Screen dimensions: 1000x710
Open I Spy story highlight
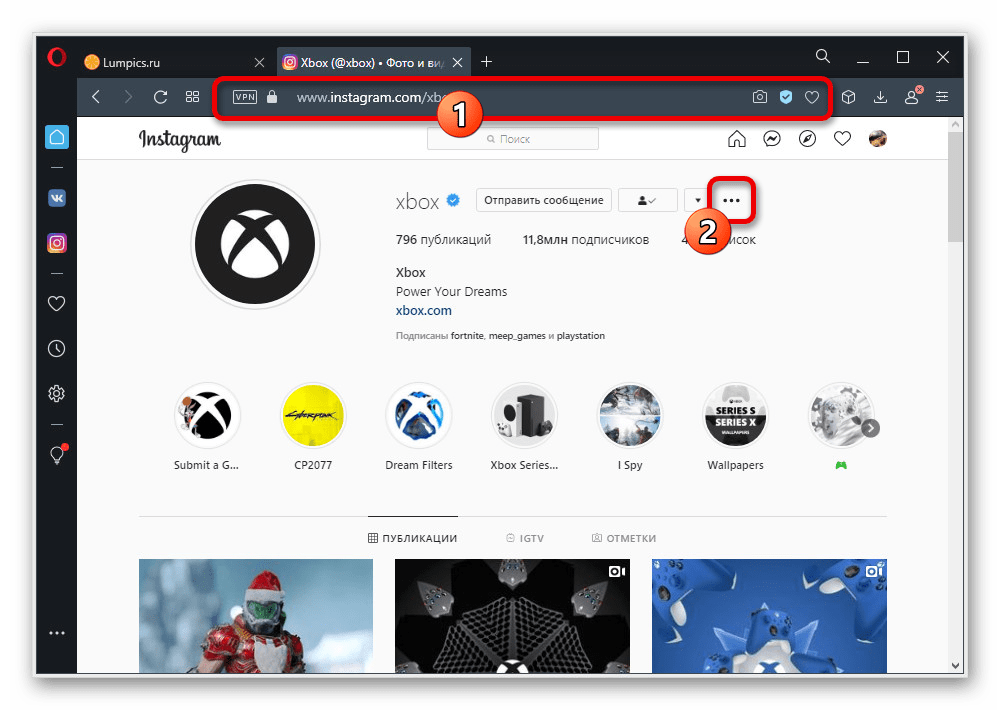(629, 415)
